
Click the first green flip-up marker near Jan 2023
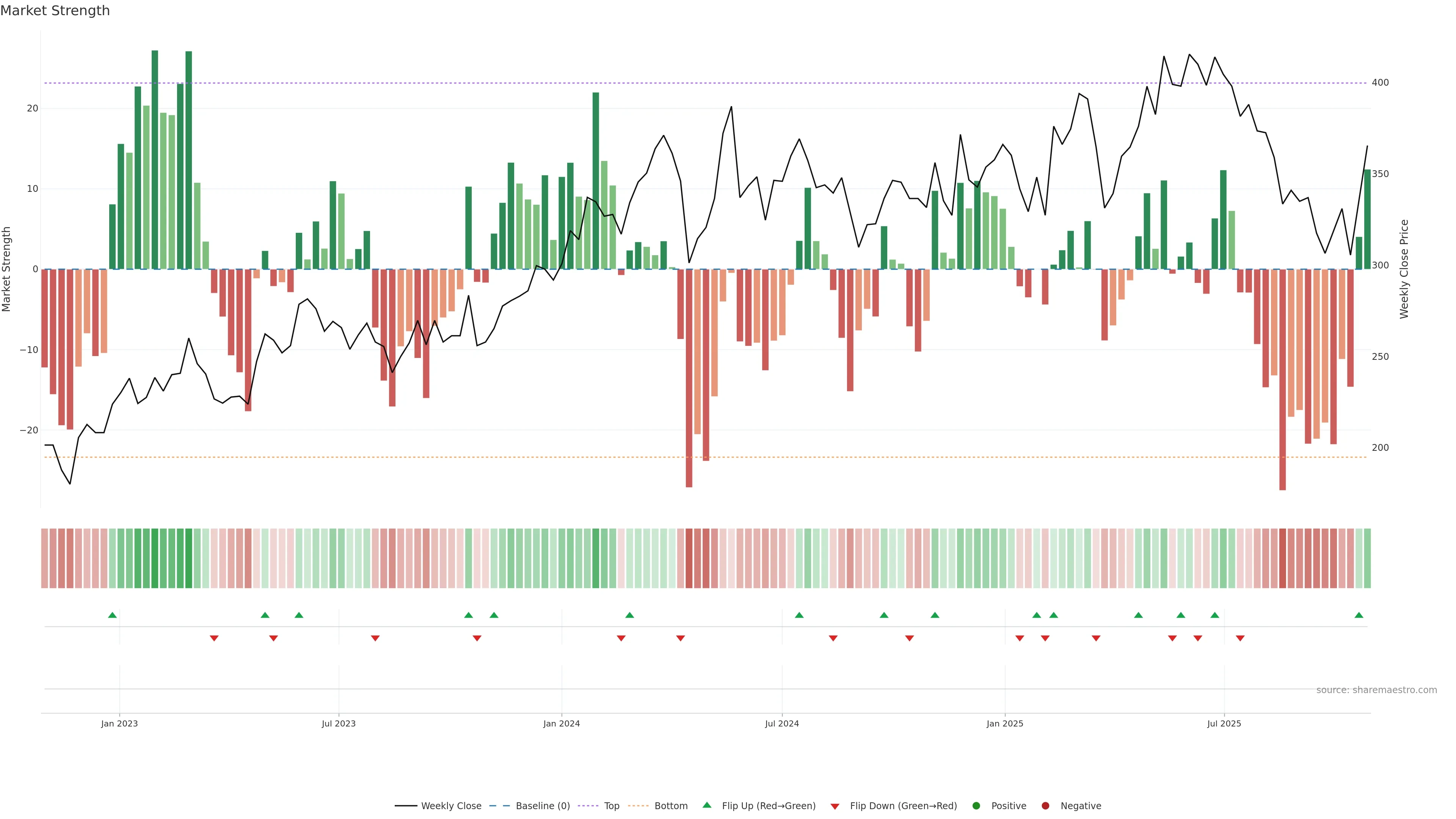tap(113, 615)
